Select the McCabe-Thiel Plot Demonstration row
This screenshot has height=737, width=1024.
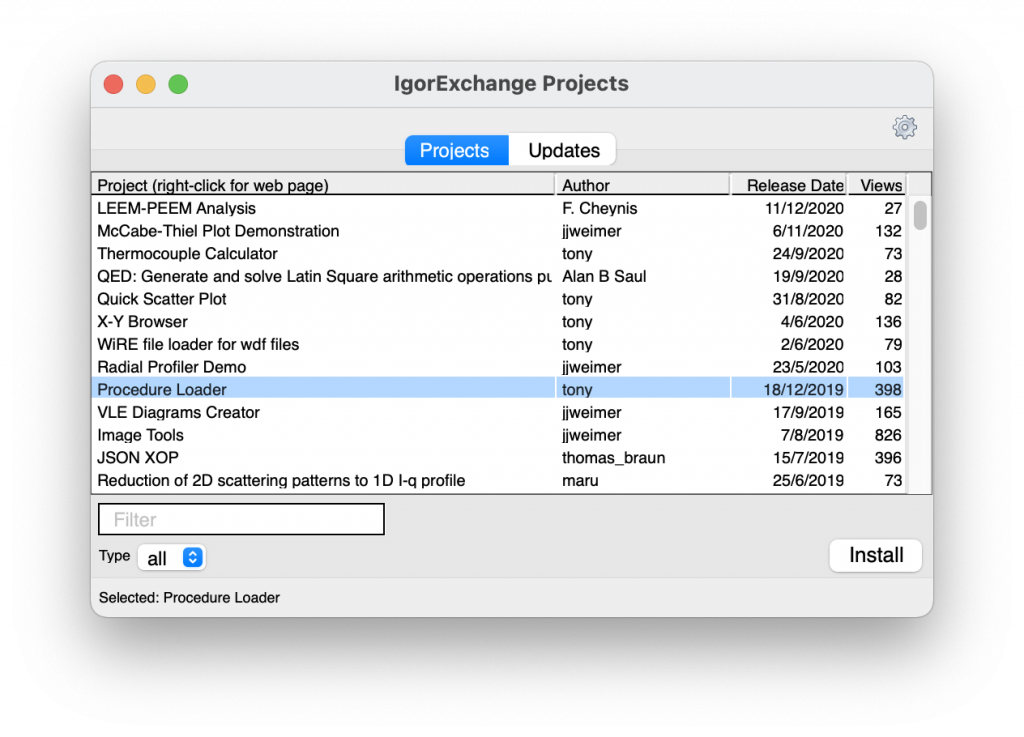pyautogui.click(x=498, y=231)
